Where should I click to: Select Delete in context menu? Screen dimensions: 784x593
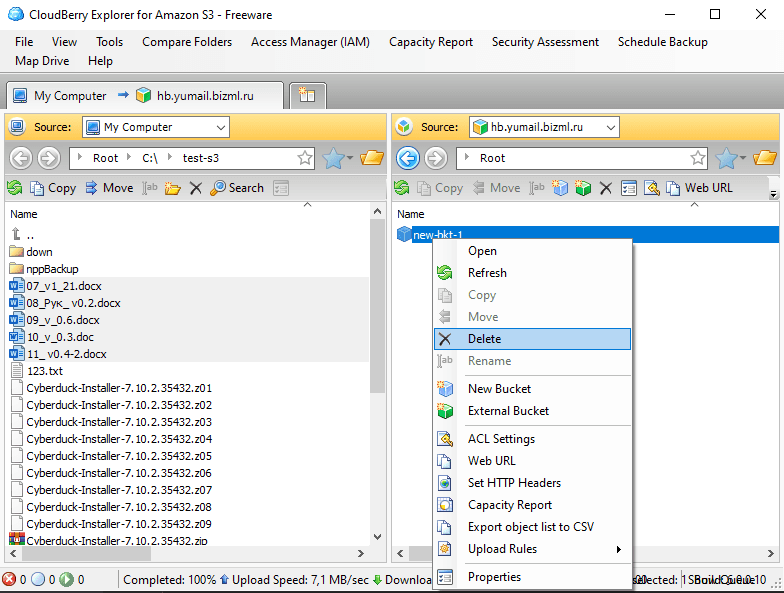[x=532, y=339]
